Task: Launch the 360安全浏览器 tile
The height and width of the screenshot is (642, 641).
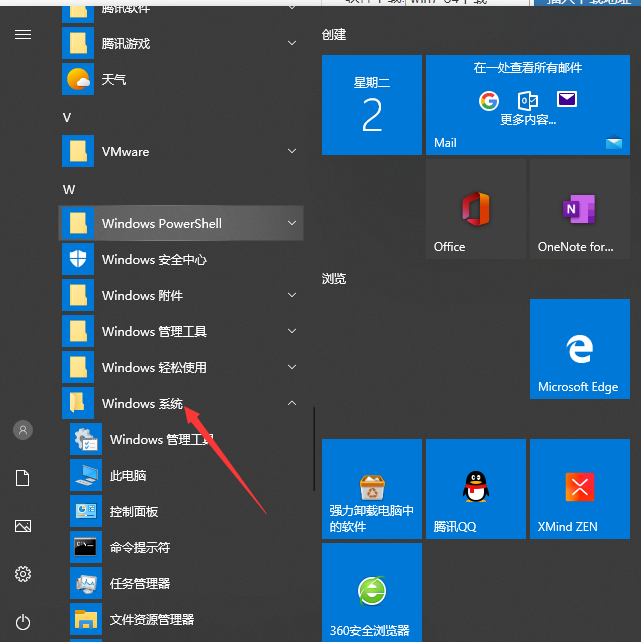Action: 372,592
